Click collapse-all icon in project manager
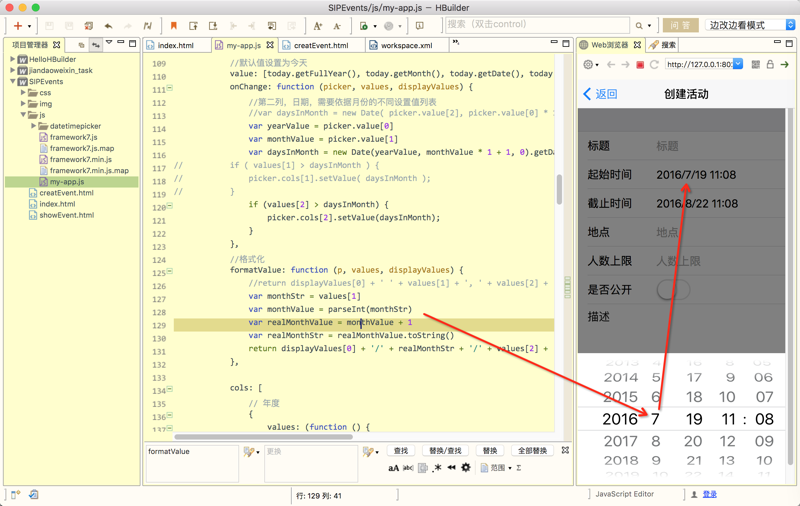The width and height of the screenshot is (800, 506). 81,45
